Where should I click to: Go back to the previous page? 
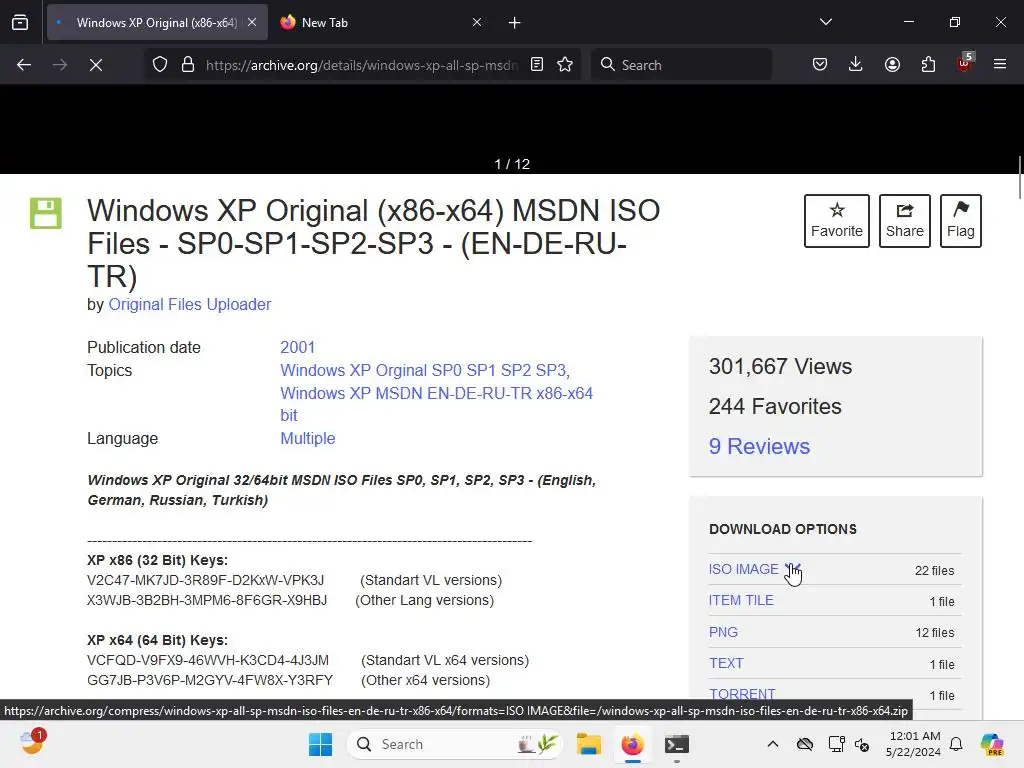point(24,65)
